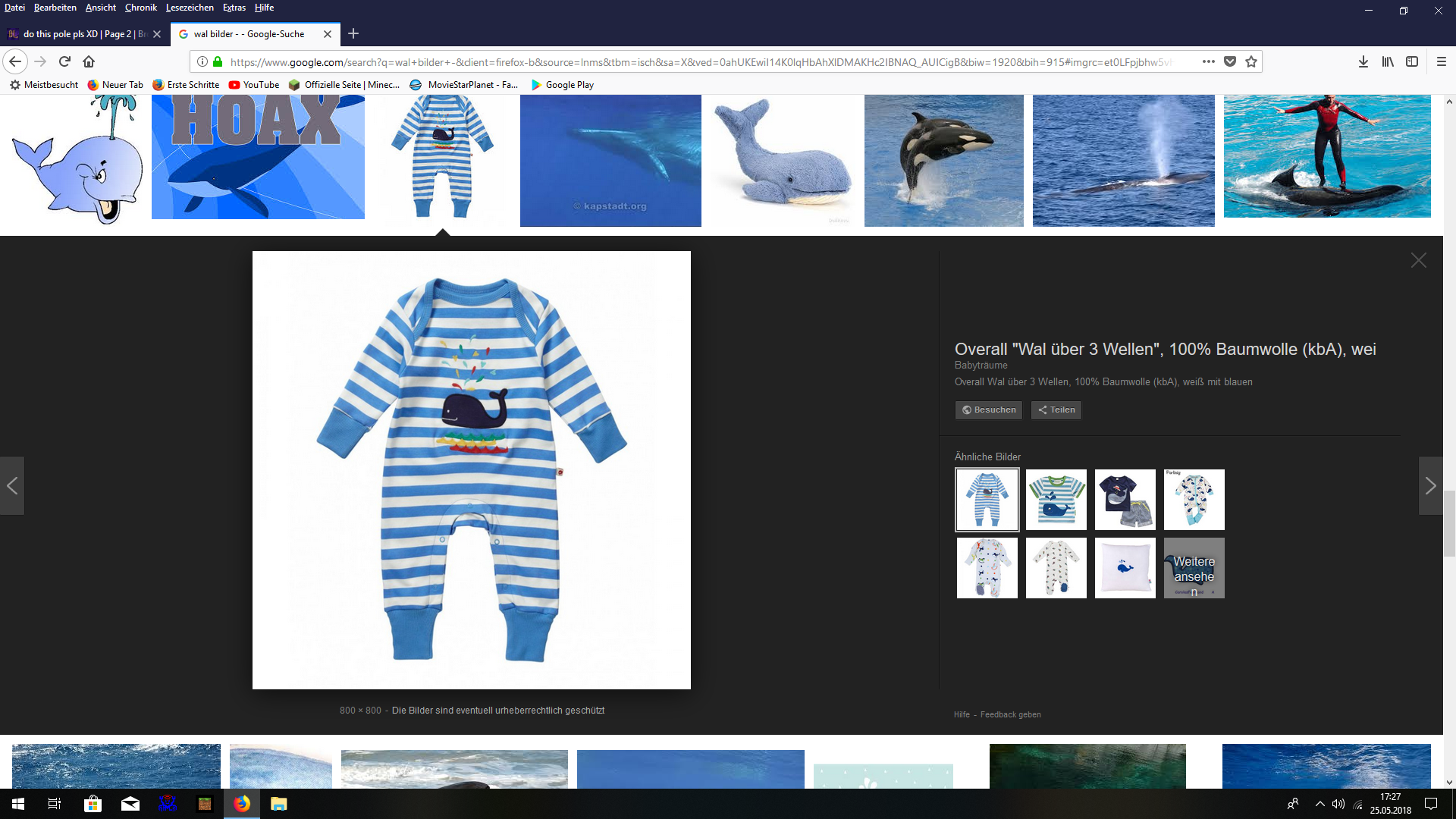Go back with the browser back arrow
This screenshot has height=819, width=1456.
click(x=15, y=61)
